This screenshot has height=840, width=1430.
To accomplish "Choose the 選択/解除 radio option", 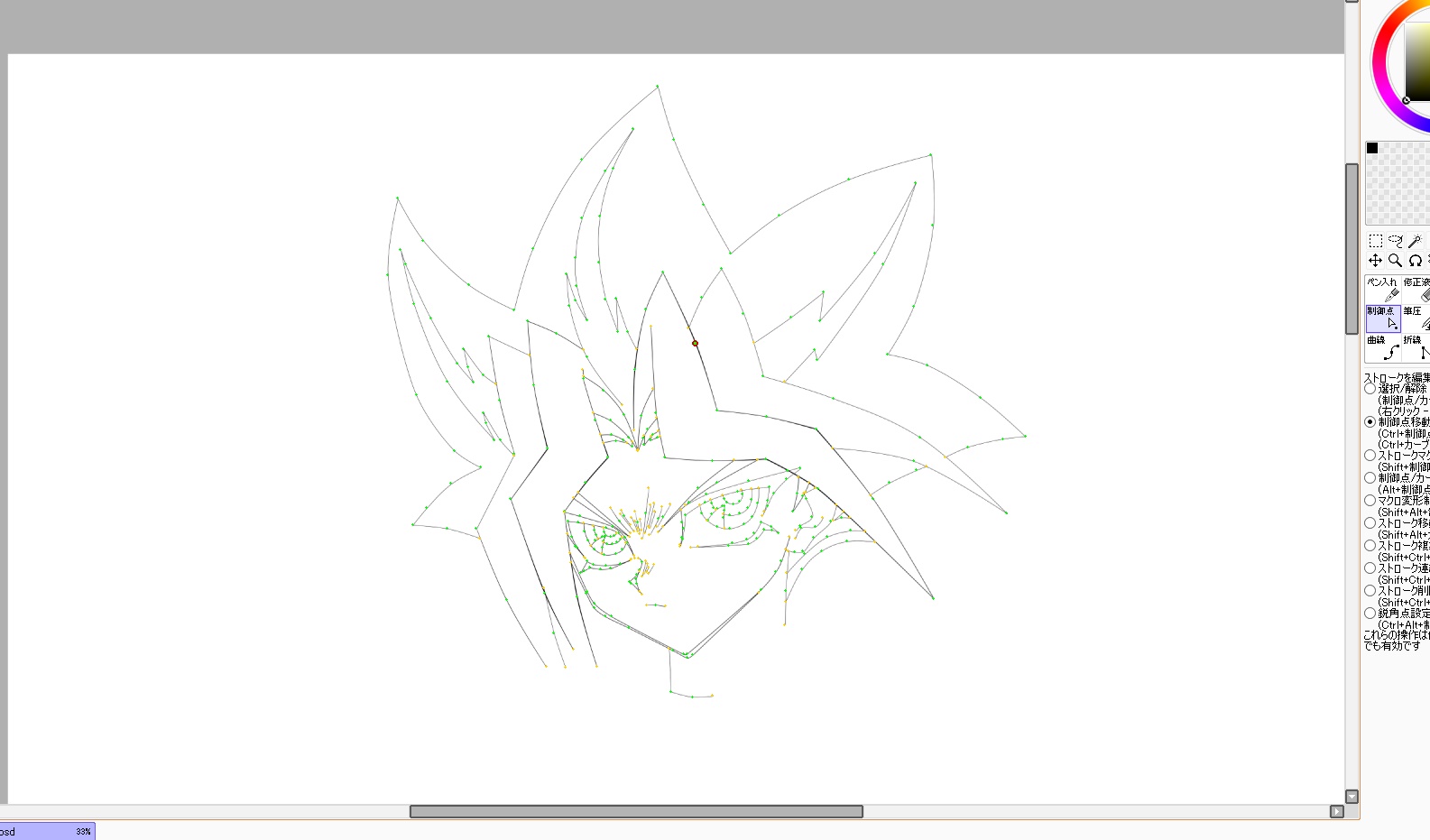I will 1370,389.
